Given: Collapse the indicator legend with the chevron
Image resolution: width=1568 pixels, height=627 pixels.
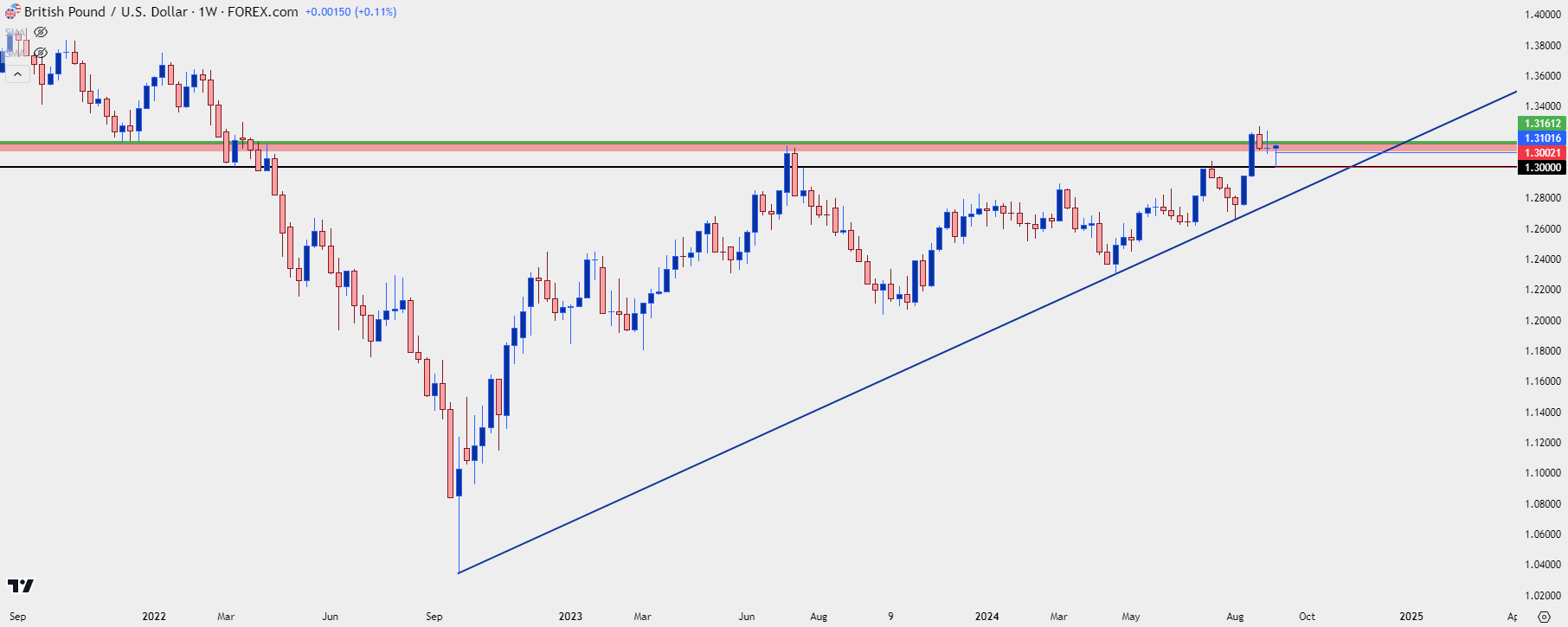Looking at the screenshot, I should (x=17, y=74).
